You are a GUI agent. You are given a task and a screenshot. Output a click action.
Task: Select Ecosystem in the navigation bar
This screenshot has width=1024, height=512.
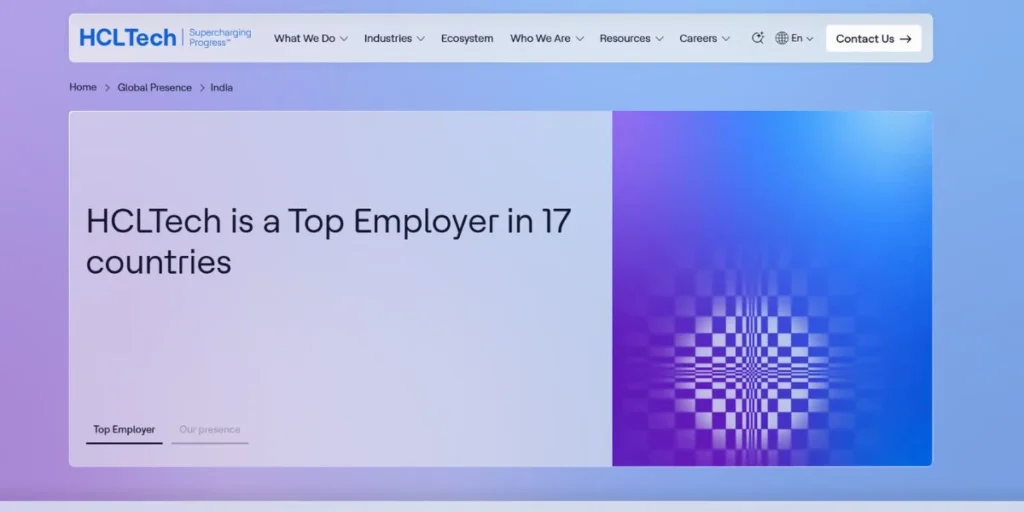(x=467, y=39)
